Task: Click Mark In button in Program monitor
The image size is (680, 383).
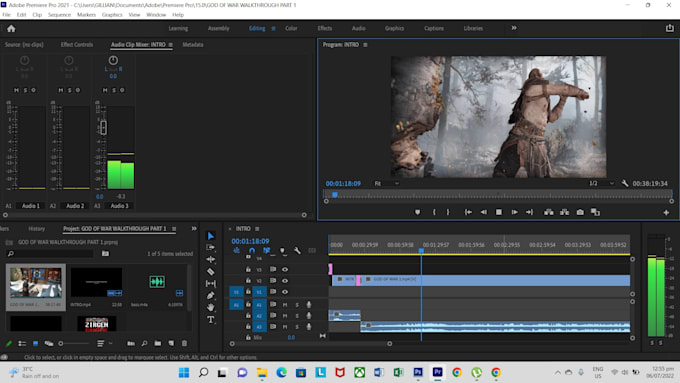Action: click(434, 212)
